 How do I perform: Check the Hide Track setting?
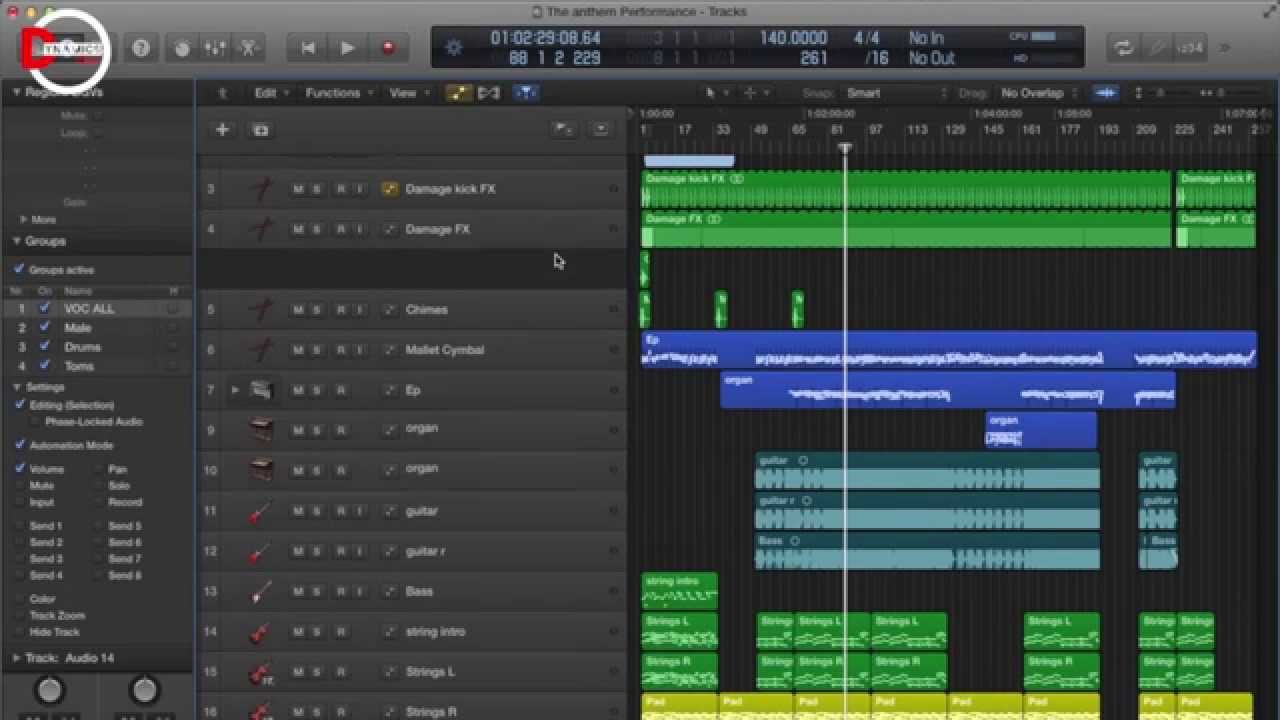click(19, 632)
